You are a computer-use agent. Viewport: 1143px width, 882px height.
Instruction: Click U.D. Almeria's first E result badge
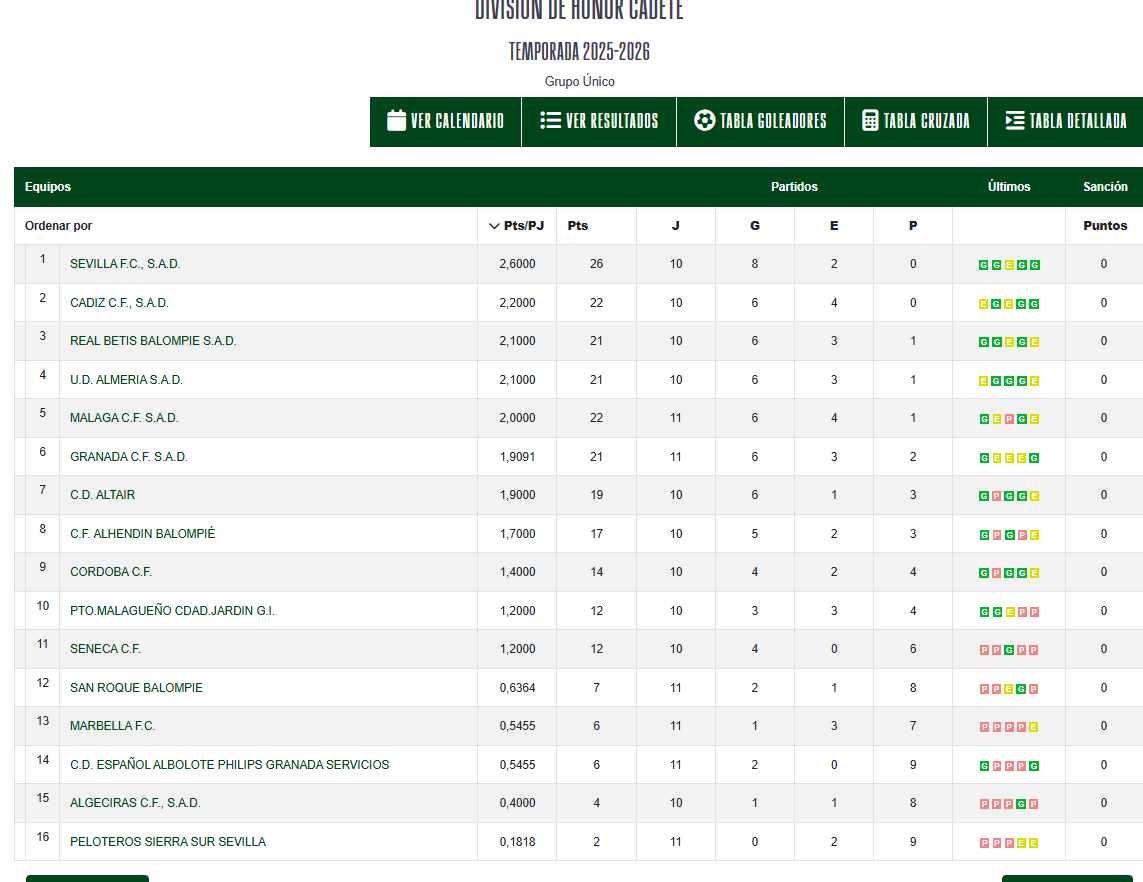[x=983, y=381]
